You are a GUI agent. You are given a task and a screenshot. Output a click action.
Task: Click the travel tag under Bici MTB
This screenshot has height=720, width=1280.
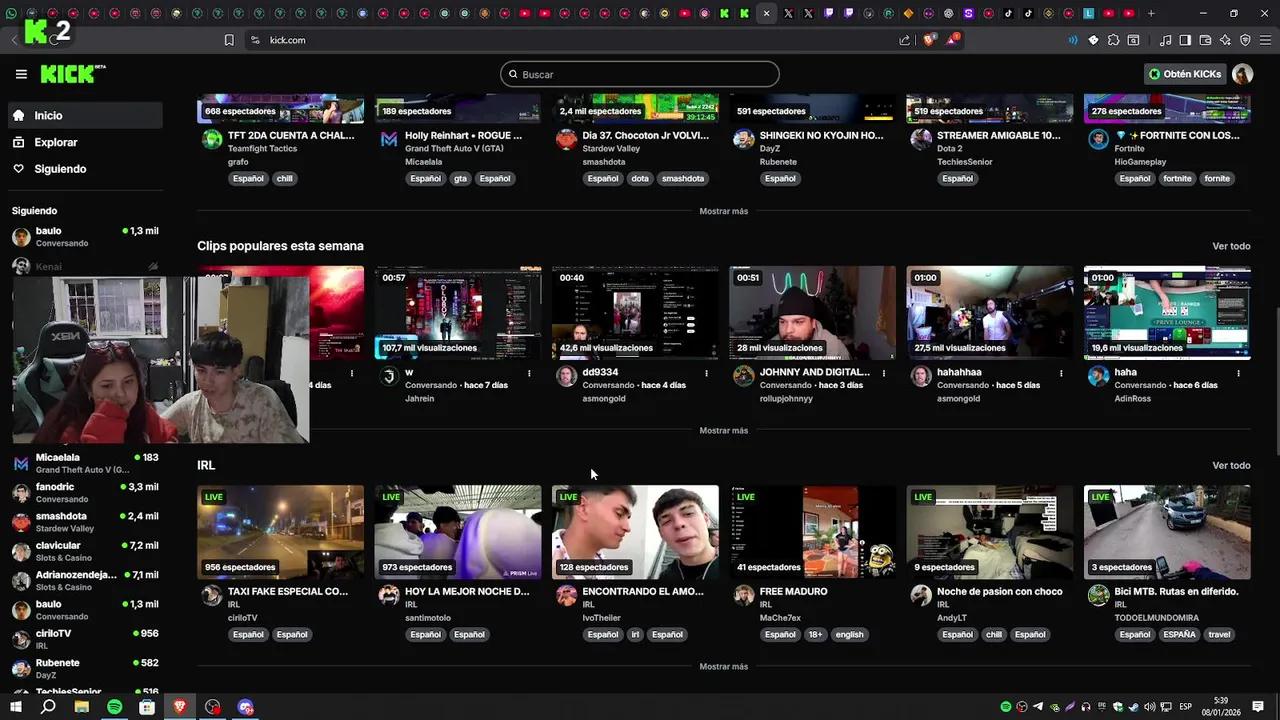(x=1219, y=635)
